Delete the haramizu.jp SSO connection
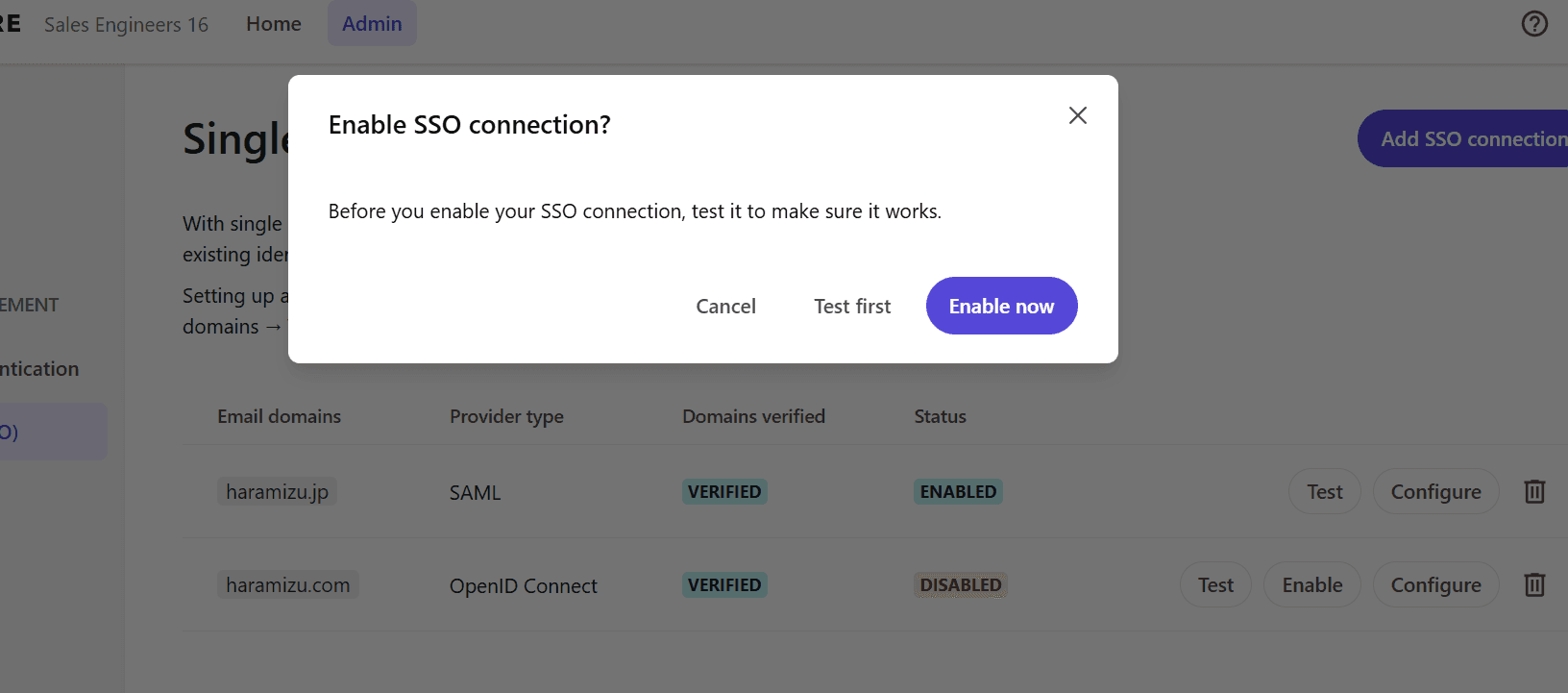The height and width of the screenshot is (693, 1568). click(x=1534, y=491)
